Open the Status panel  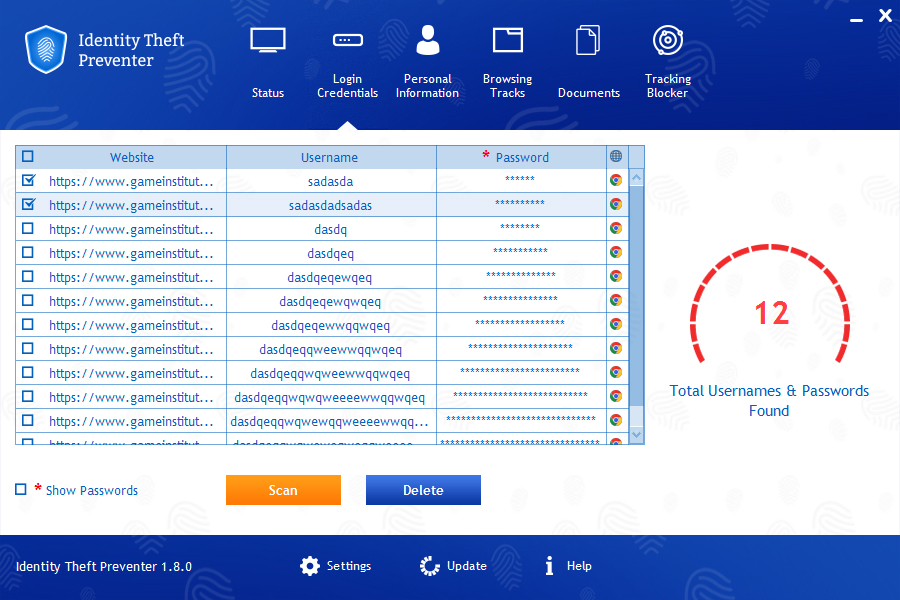pos(267,60)
